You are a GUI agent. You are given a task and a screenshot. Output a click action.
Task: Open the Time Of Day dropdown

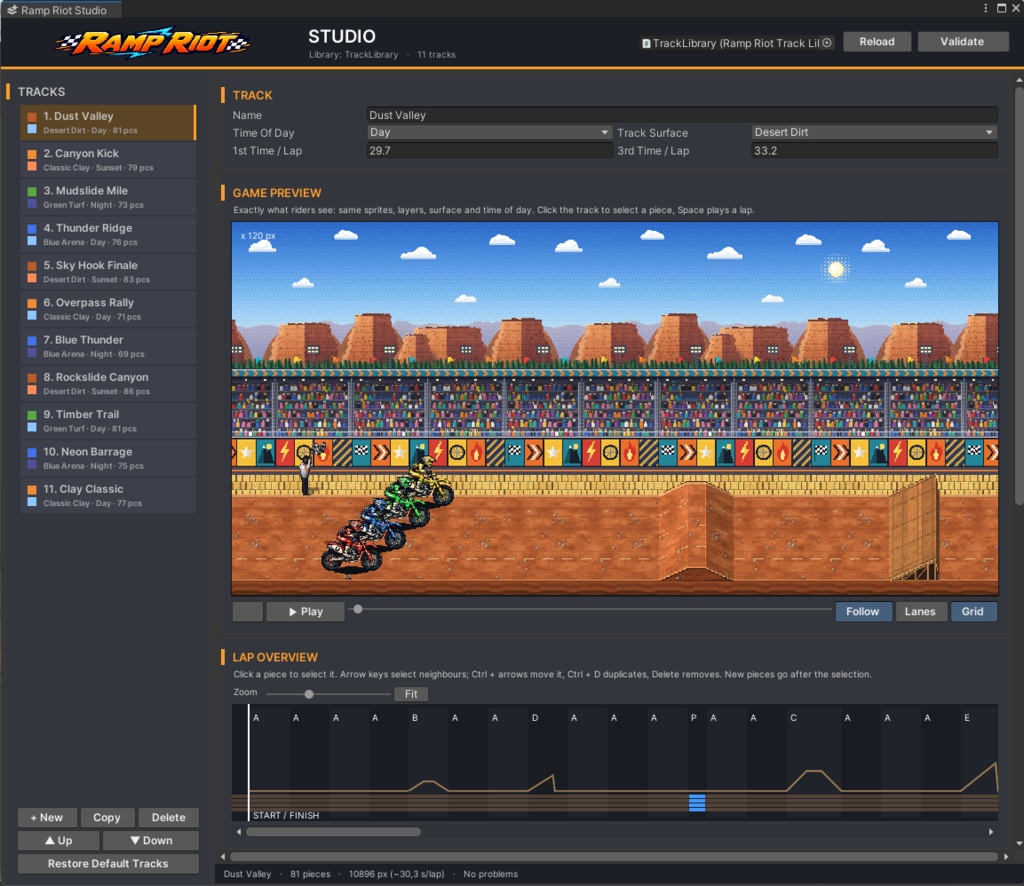(x=489, y=133)
